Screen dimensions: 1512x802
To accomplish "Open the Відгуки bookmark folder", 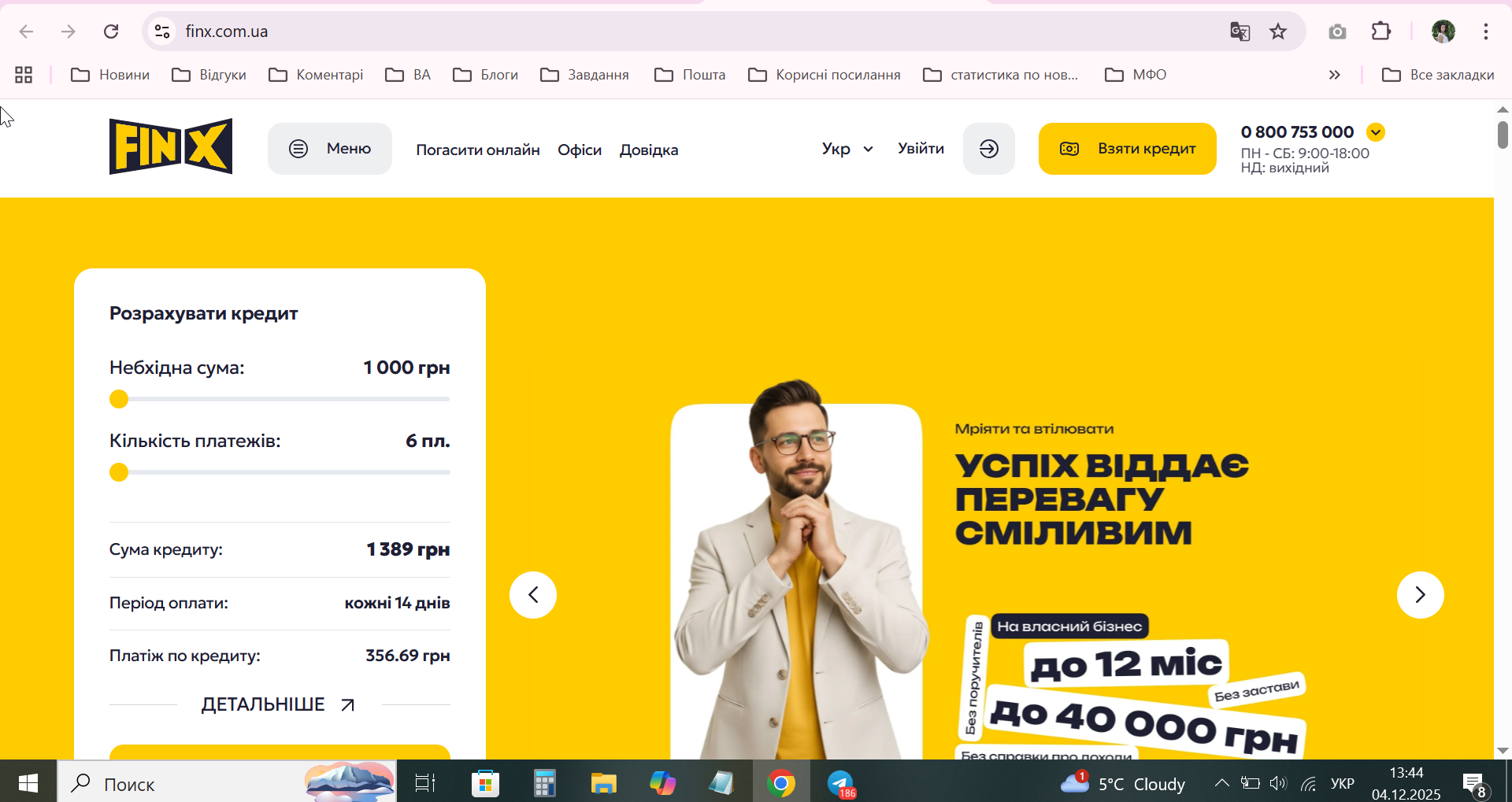I will point(209,75).
